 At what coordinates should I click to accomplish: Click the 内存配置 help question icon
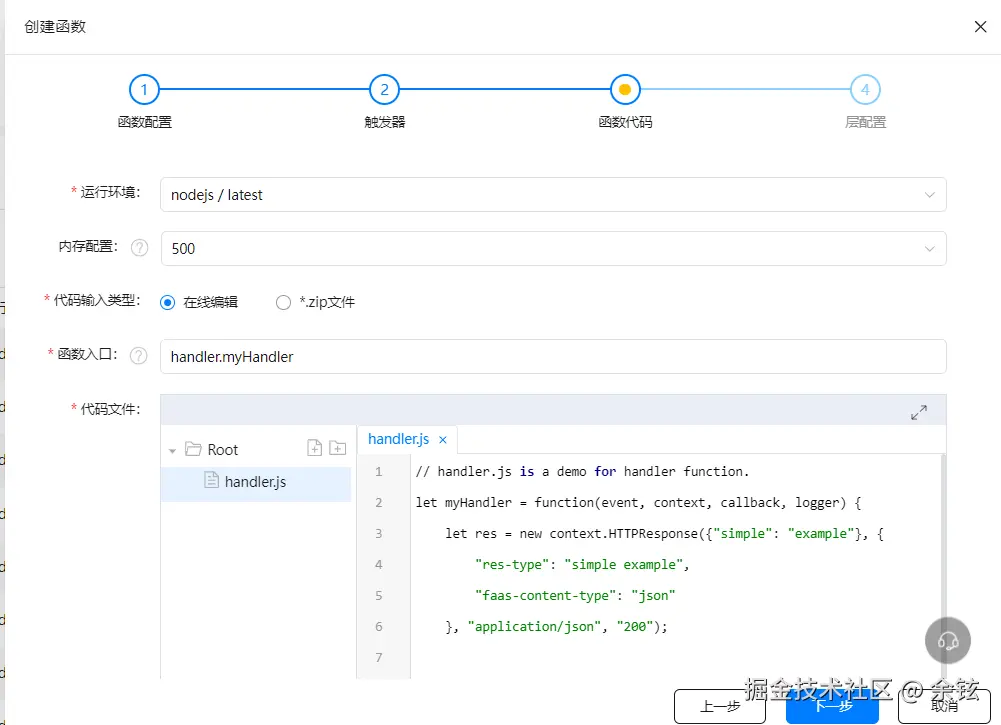(x=139, y=248)
